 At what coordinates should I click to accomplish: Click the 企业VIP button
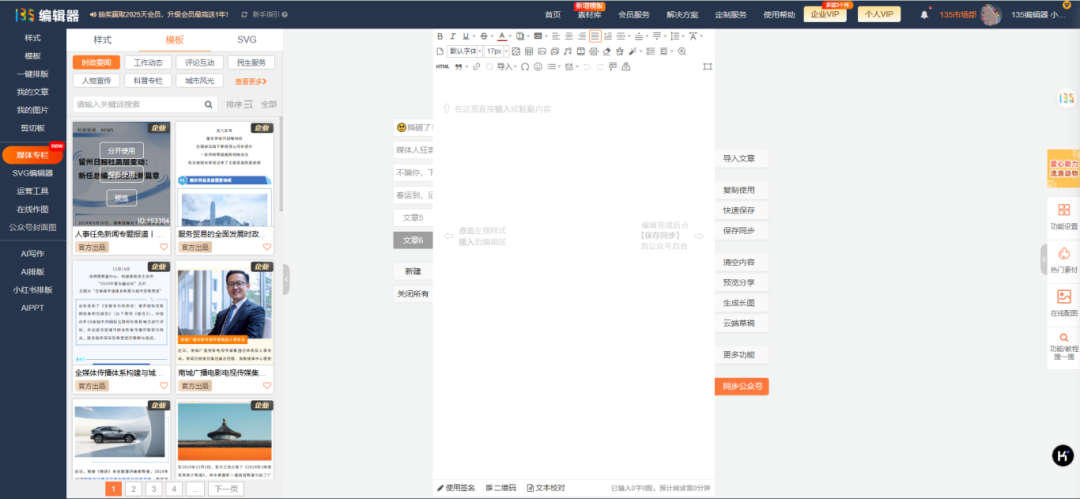pyautogui.click(x=825, y=14)
